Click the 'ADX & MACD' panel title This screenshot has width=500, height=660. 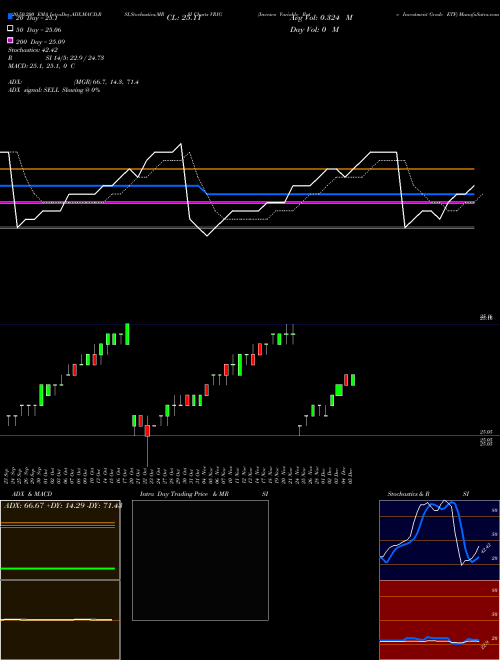point(32,494)
